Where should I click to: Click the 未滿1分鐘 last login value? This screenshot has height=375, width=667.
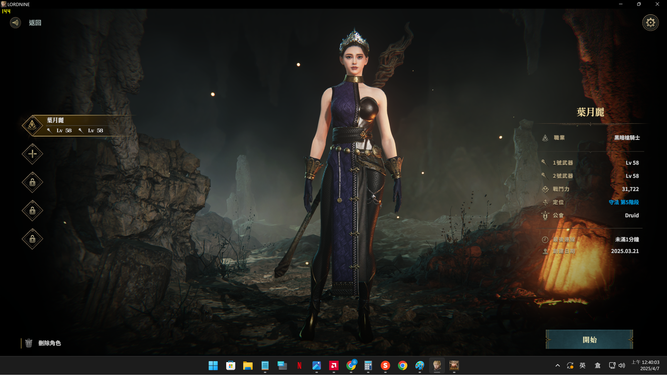click(627, 239)
